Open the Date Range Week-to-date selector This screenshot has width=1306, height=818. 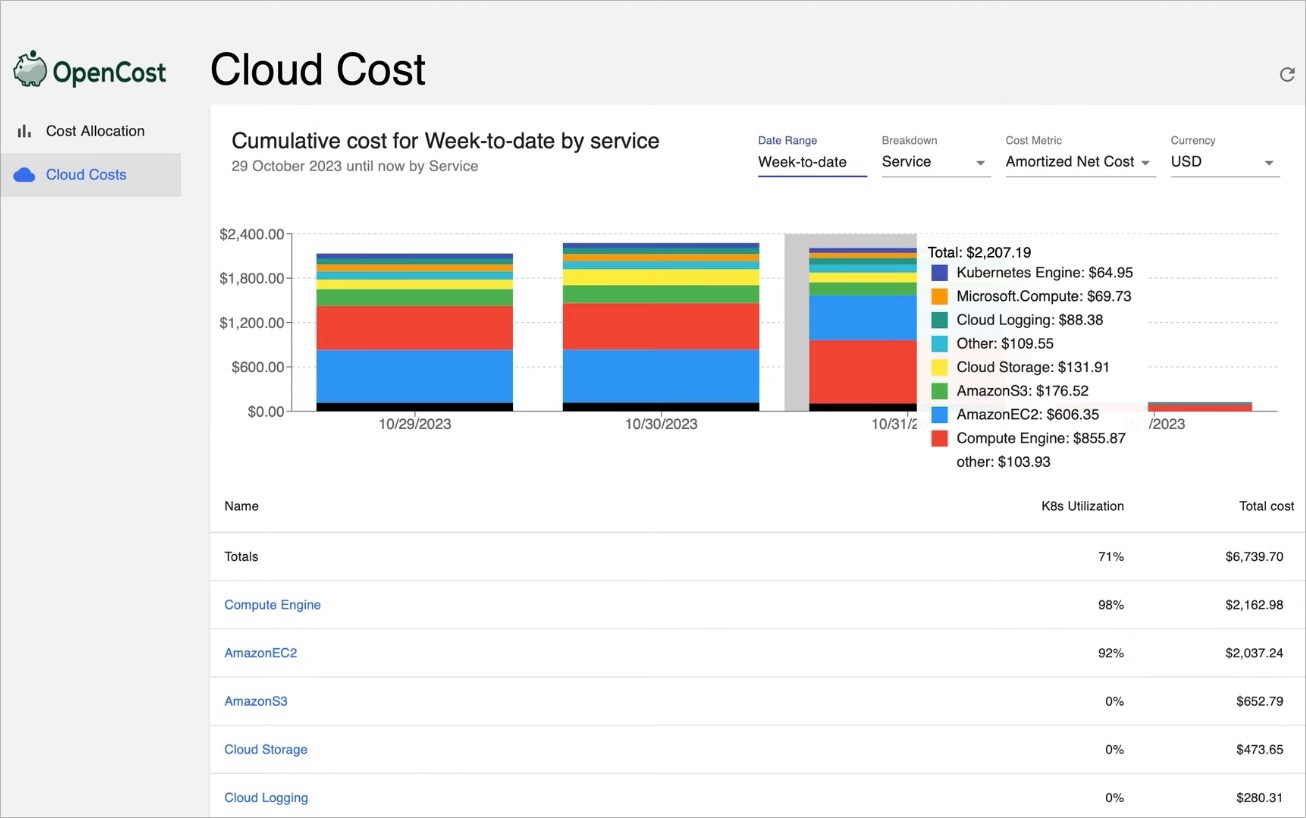812,162
